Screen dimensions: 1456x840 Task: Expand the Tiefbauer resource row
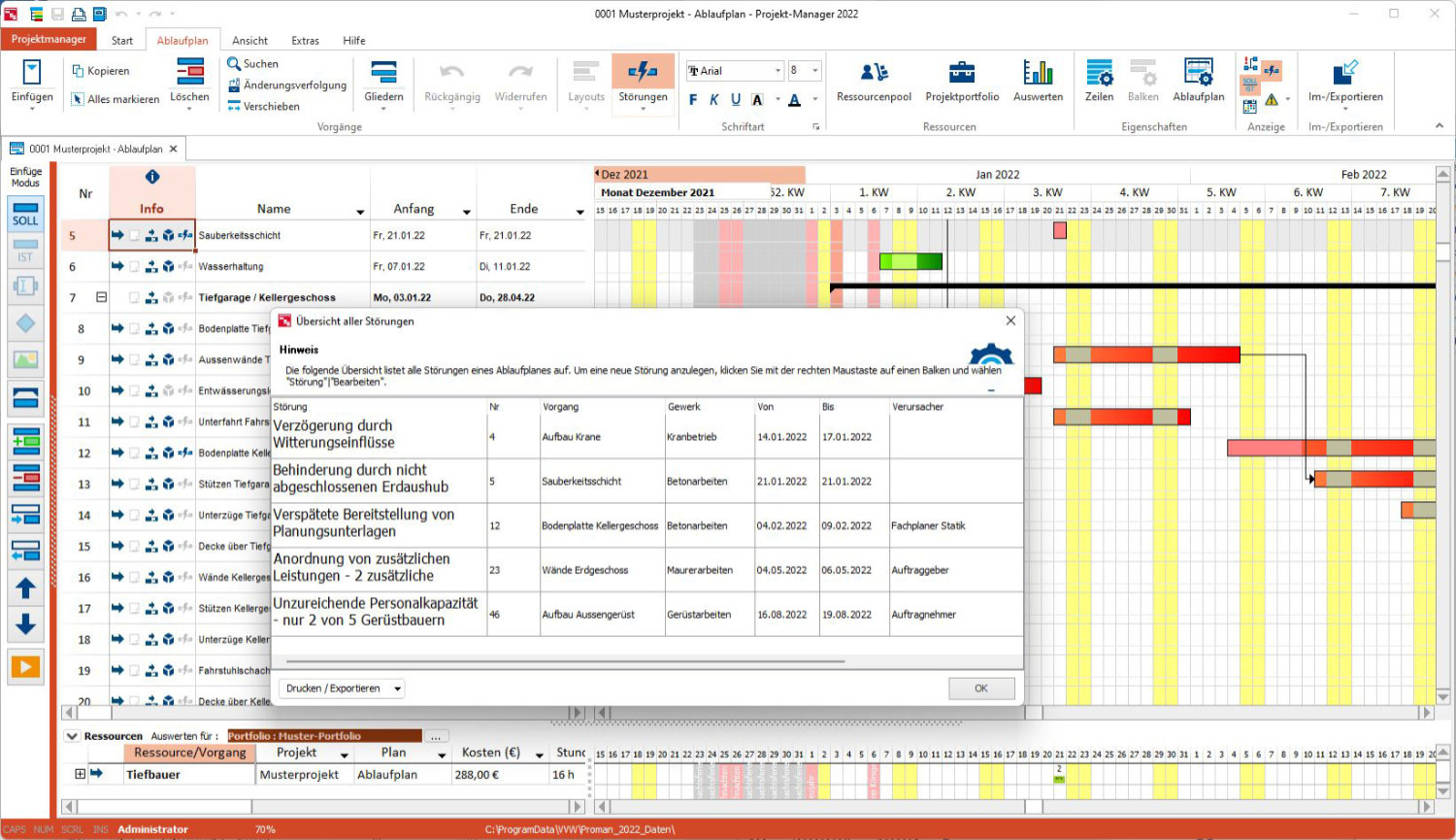[x=80, y=774]
